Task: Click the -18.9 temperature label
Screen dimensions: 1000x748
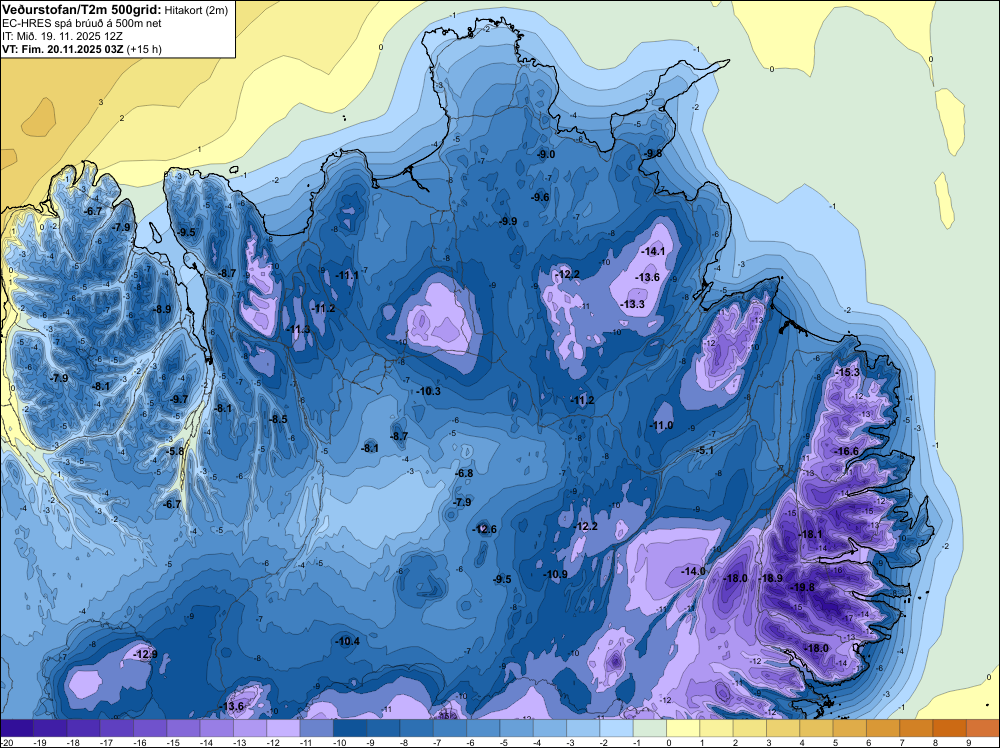Action: pyautogui.click(x=771, y=578)
